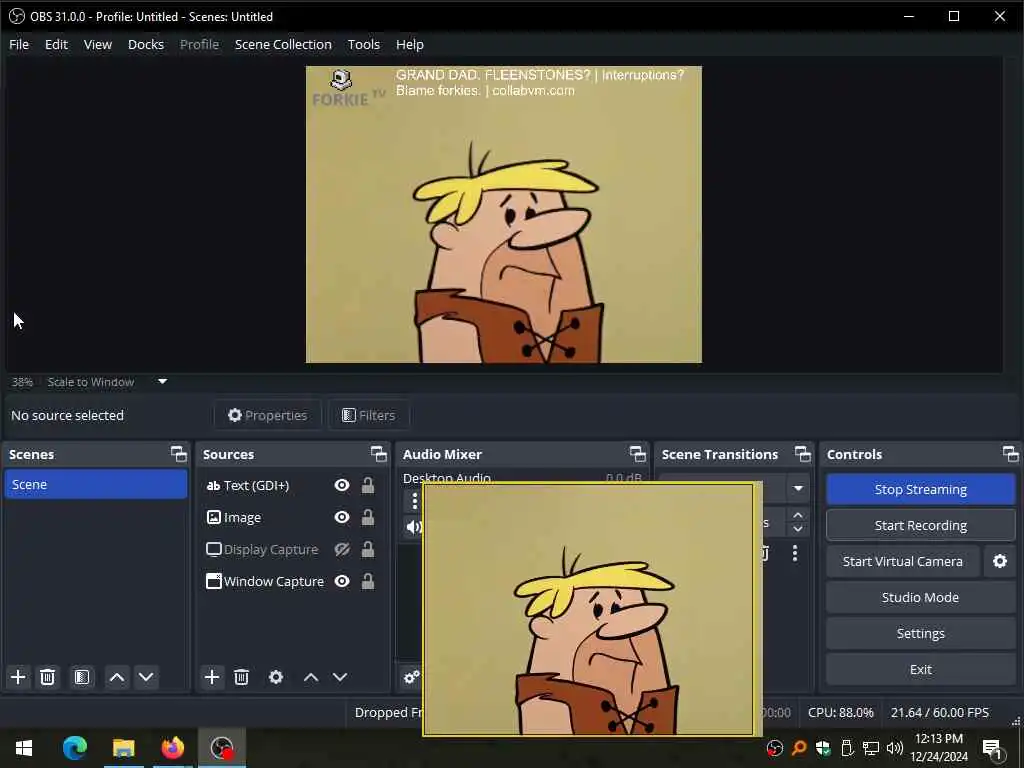Move scene up with arrow
1024x768 pixels.
tap(117, 677)
